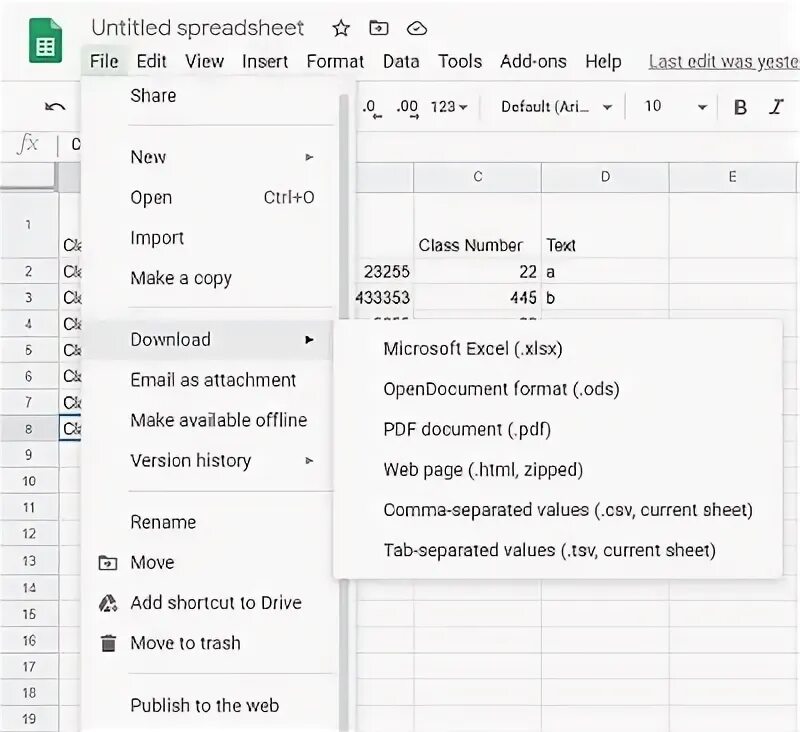Screen dimensions: 800x732
Task: Select row 2 header
Action: pos(29,271)
